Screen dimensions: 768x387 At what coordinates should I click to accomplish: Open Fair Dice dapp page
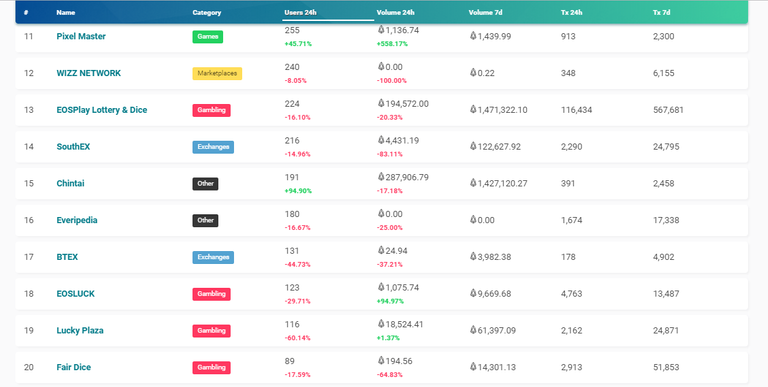tap(73, 367)
